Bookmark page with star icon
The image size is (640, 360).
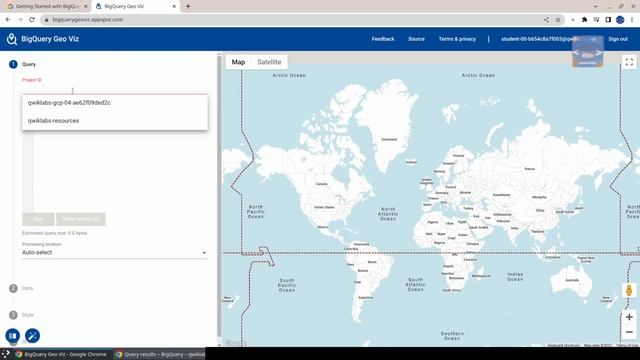coord(558,20)
